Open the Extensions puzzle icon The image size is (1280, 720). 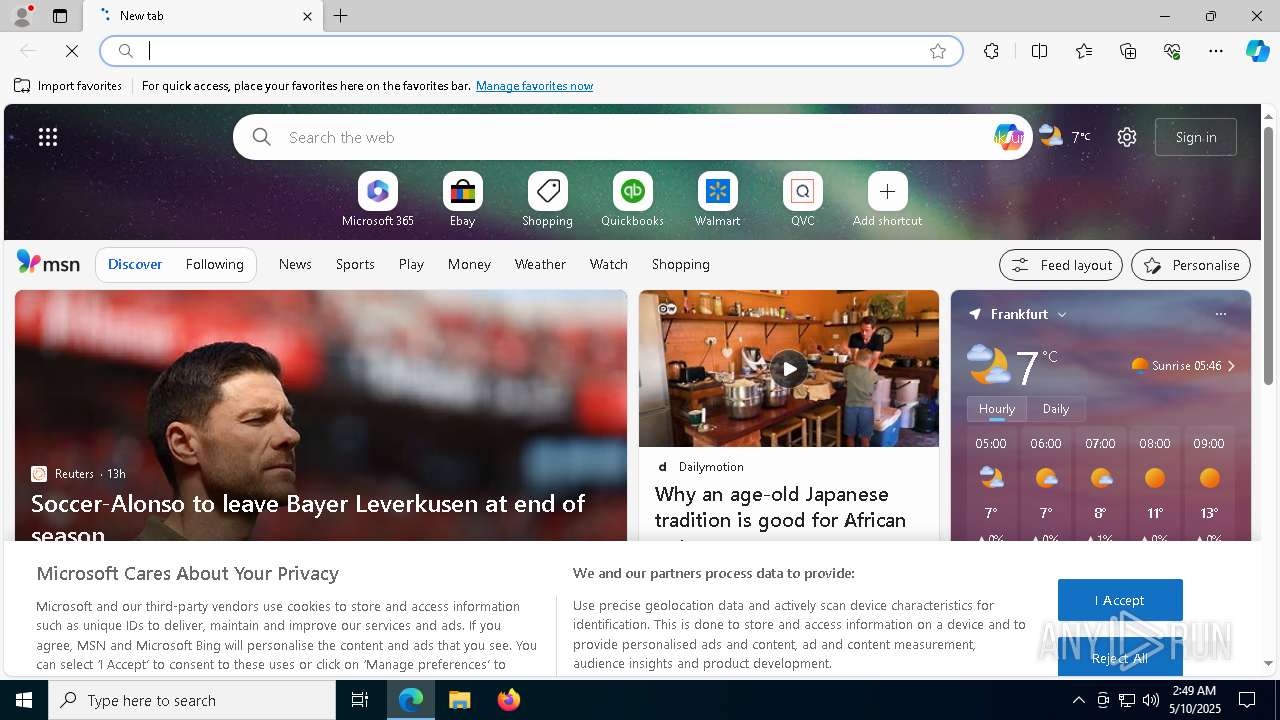point(991,51)
